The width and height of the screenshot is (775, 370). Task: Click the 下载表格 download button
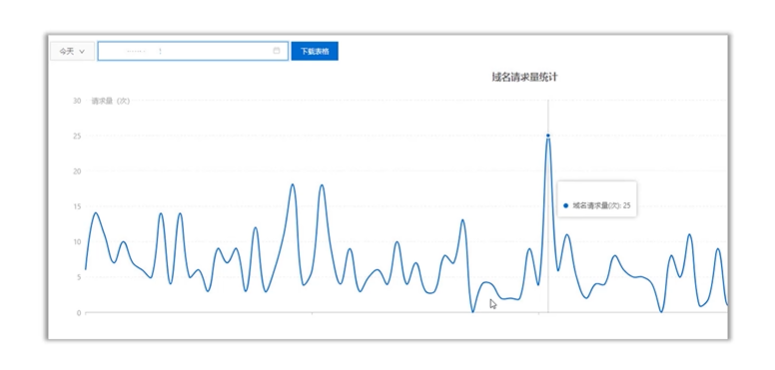(315, 51)
